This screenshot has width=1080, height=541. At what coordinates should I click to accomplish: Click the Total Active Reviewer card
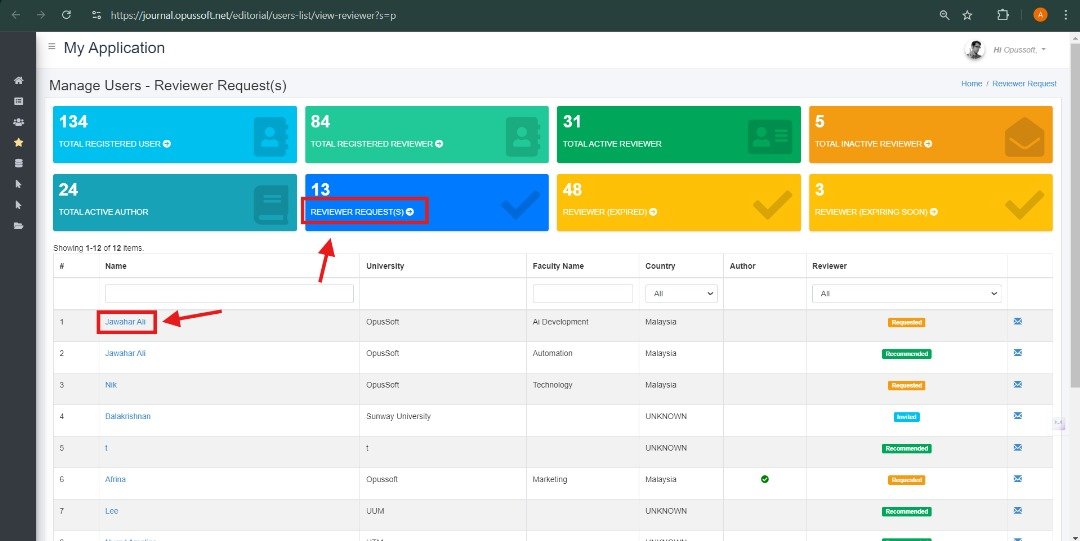click(x=678, y=134)
